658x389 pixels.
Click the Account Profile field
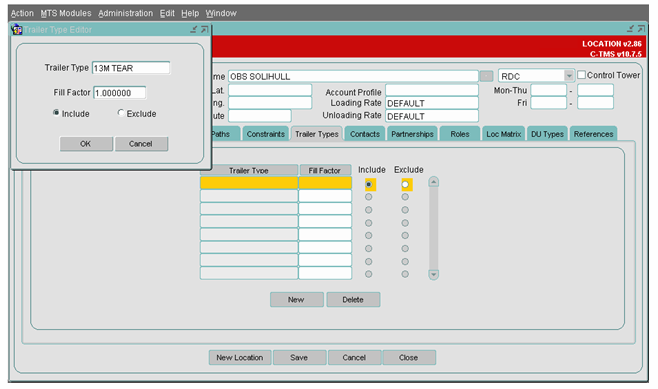pyautogui.click(x=432, y=90)
